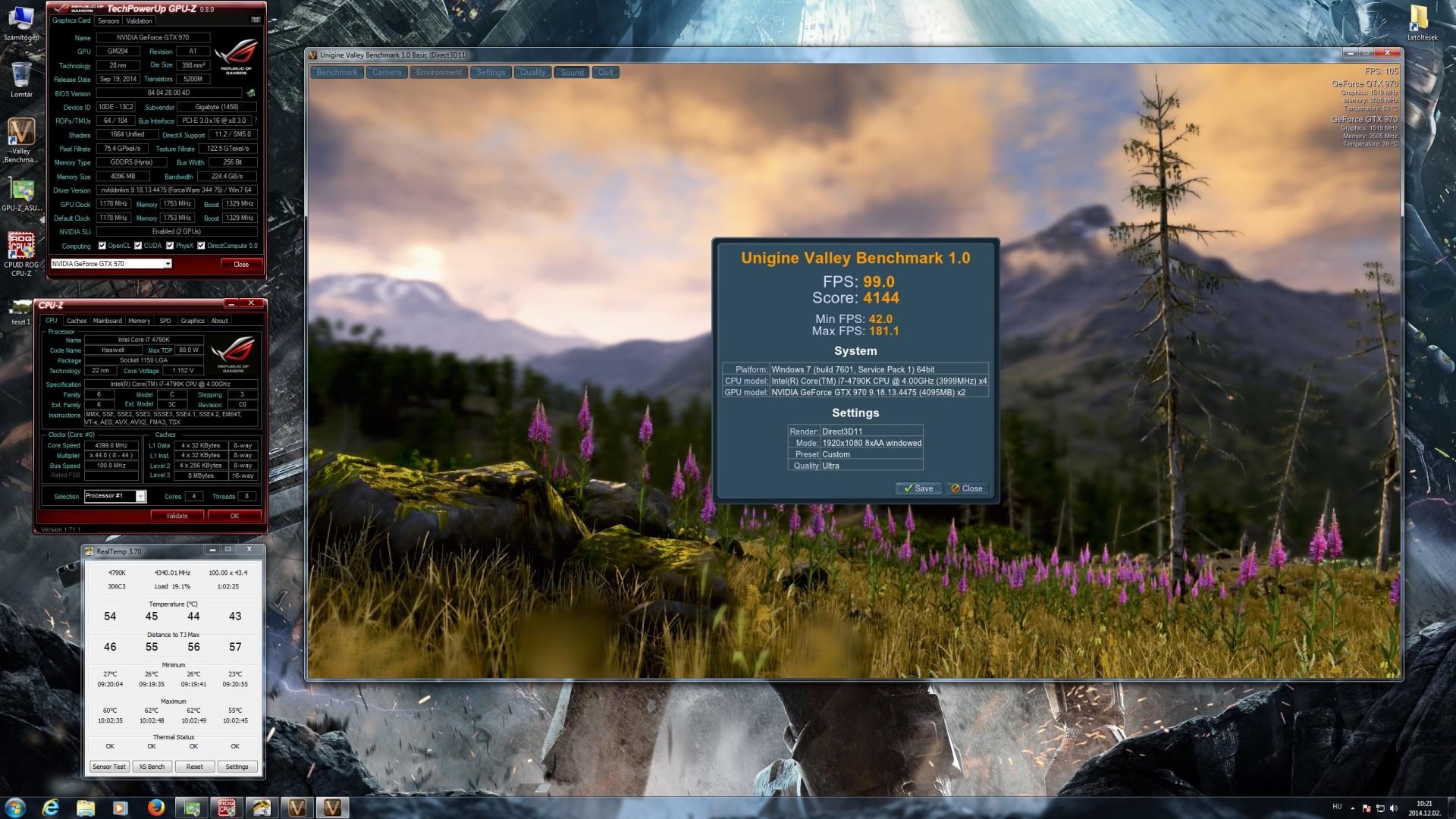Select the CPU-Z Specification field
Screen dimensions: 1456x819
(171, 384)
